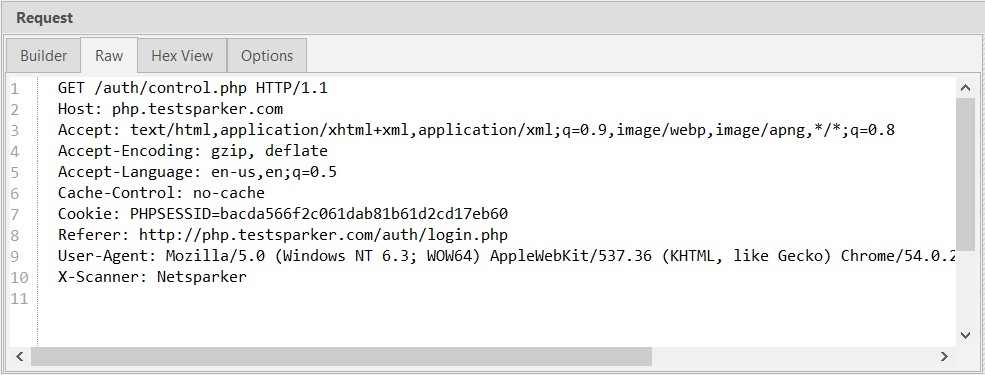985x375 pixels.
Task: Click the horizontal scrollbar left arrow
Action: point(19,357)
